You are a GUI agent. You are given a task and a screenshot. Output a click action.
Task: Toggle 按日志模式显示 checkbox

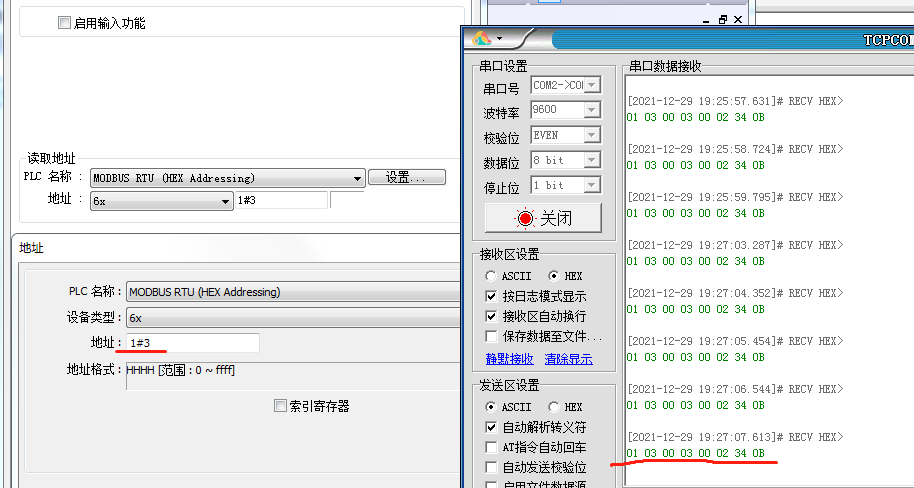tap(491, 296)
